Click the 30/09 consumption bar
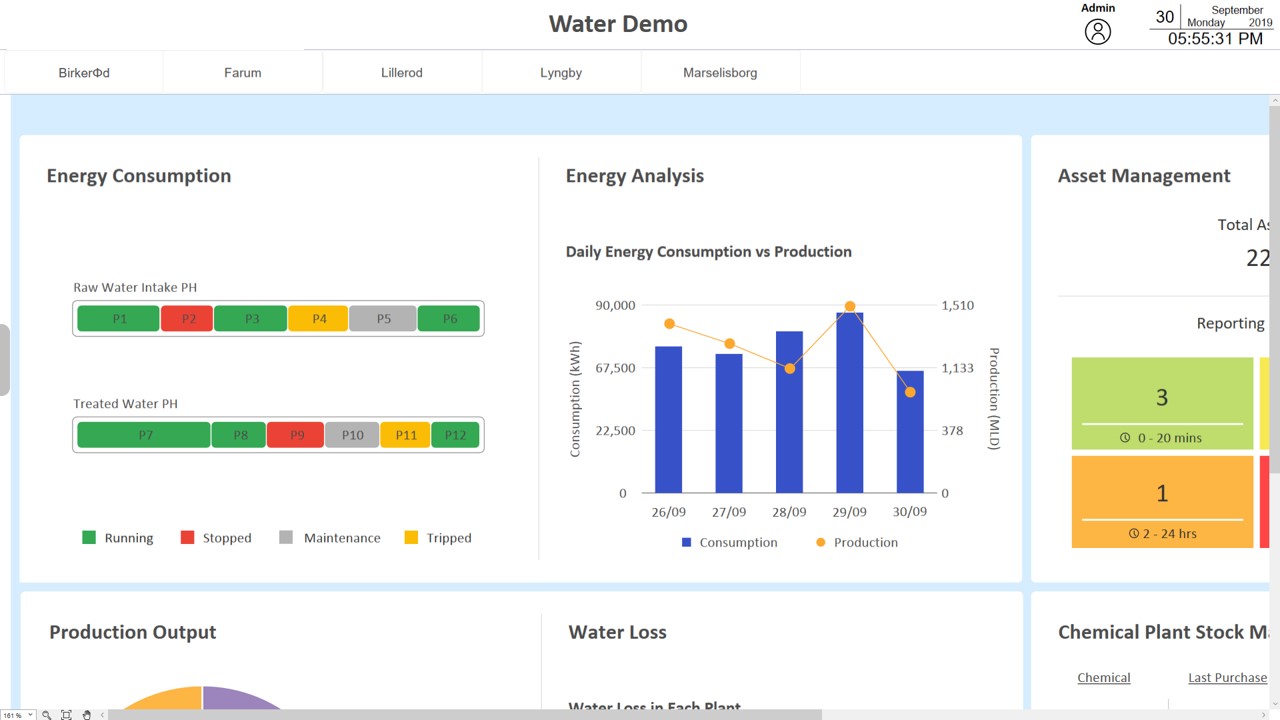 pos(910,432)
